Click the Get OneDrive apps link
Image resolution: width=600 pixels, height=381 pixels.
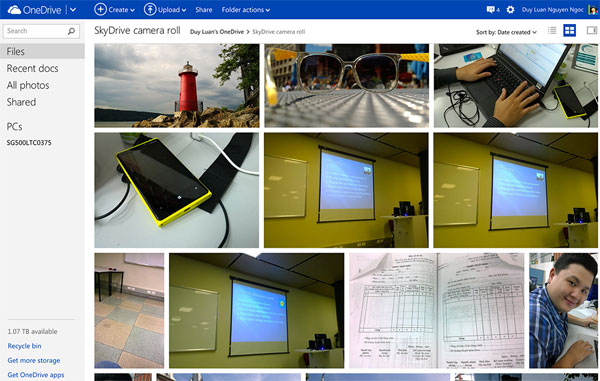point(36,375)
